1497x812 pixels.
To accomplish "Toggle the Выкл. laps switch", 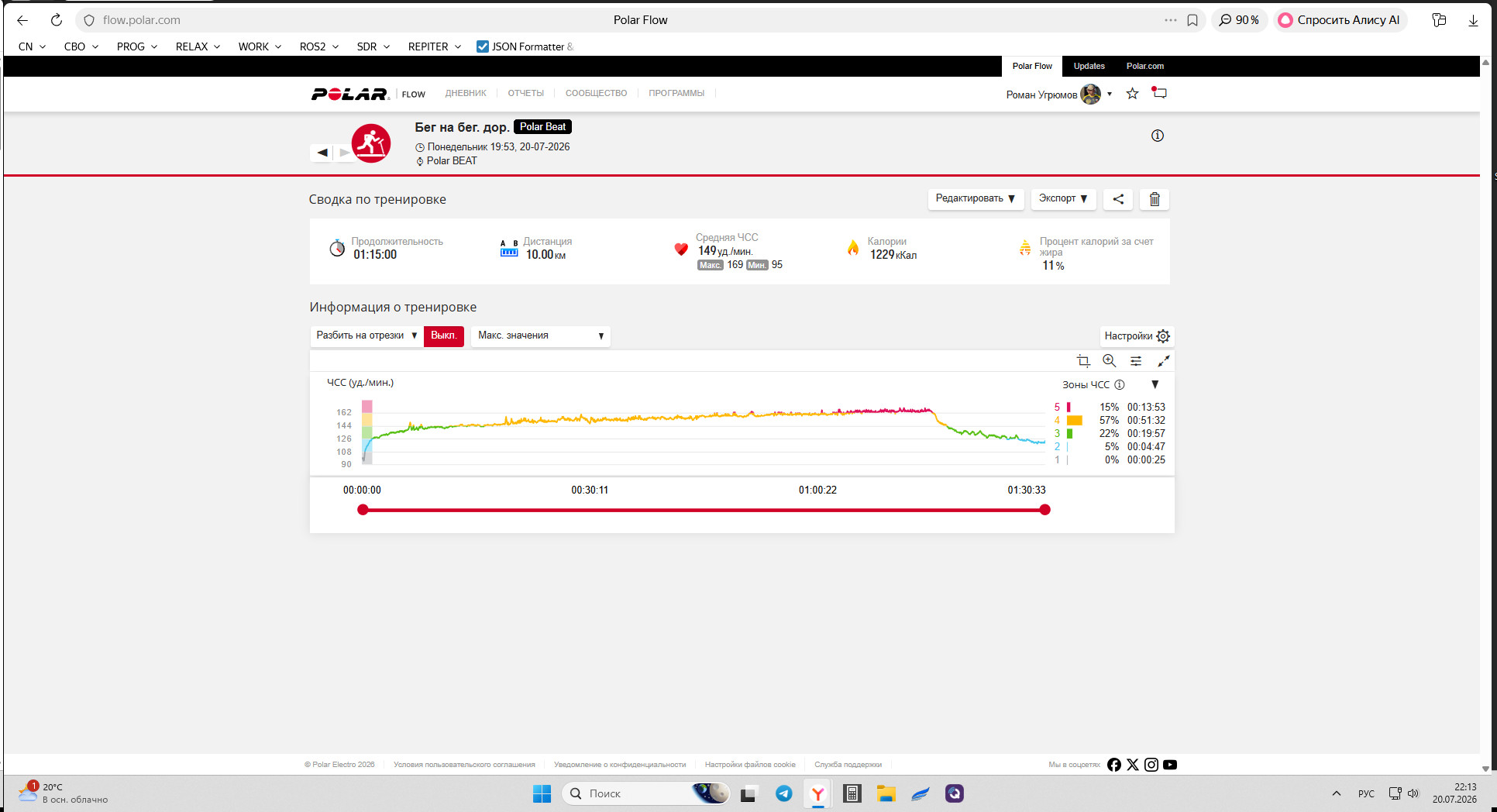I will 444,335.
